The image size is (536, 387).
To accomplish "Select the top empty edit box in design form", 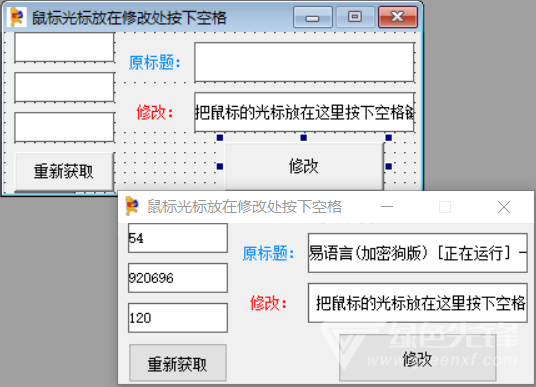I will click(64, 47).
